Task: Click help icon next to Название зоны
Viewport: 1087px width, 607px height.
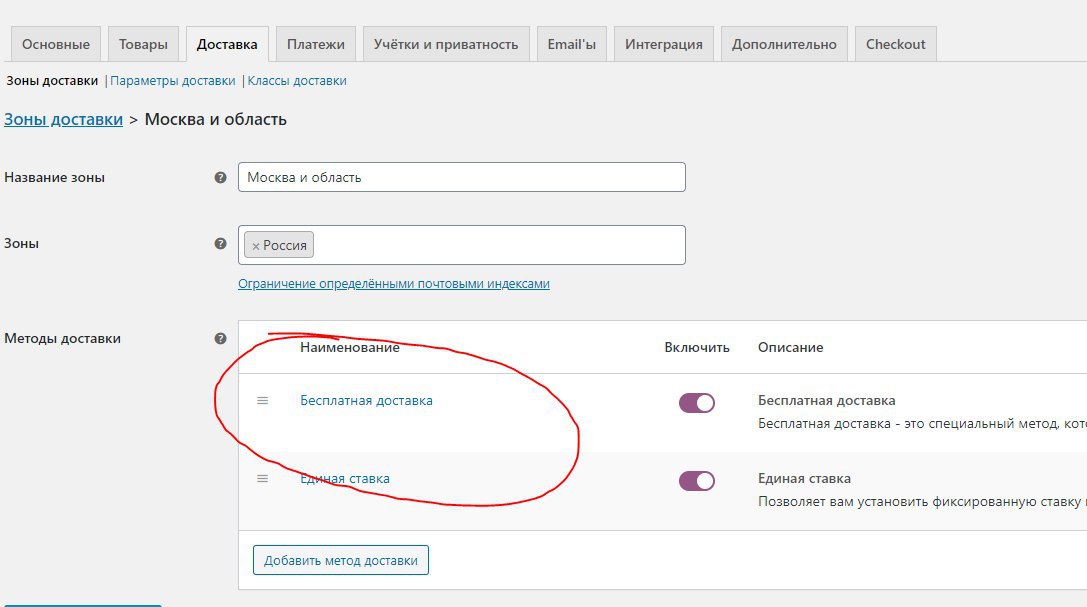Action: pyautogui.click(x=220, y=178)
